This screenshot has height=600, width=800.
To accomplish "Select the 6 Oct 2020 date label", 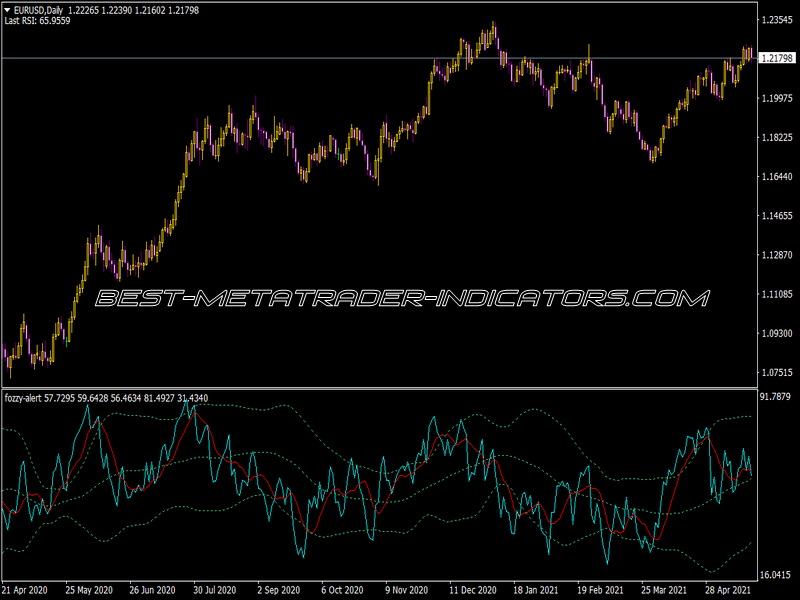I will point(342,590).
